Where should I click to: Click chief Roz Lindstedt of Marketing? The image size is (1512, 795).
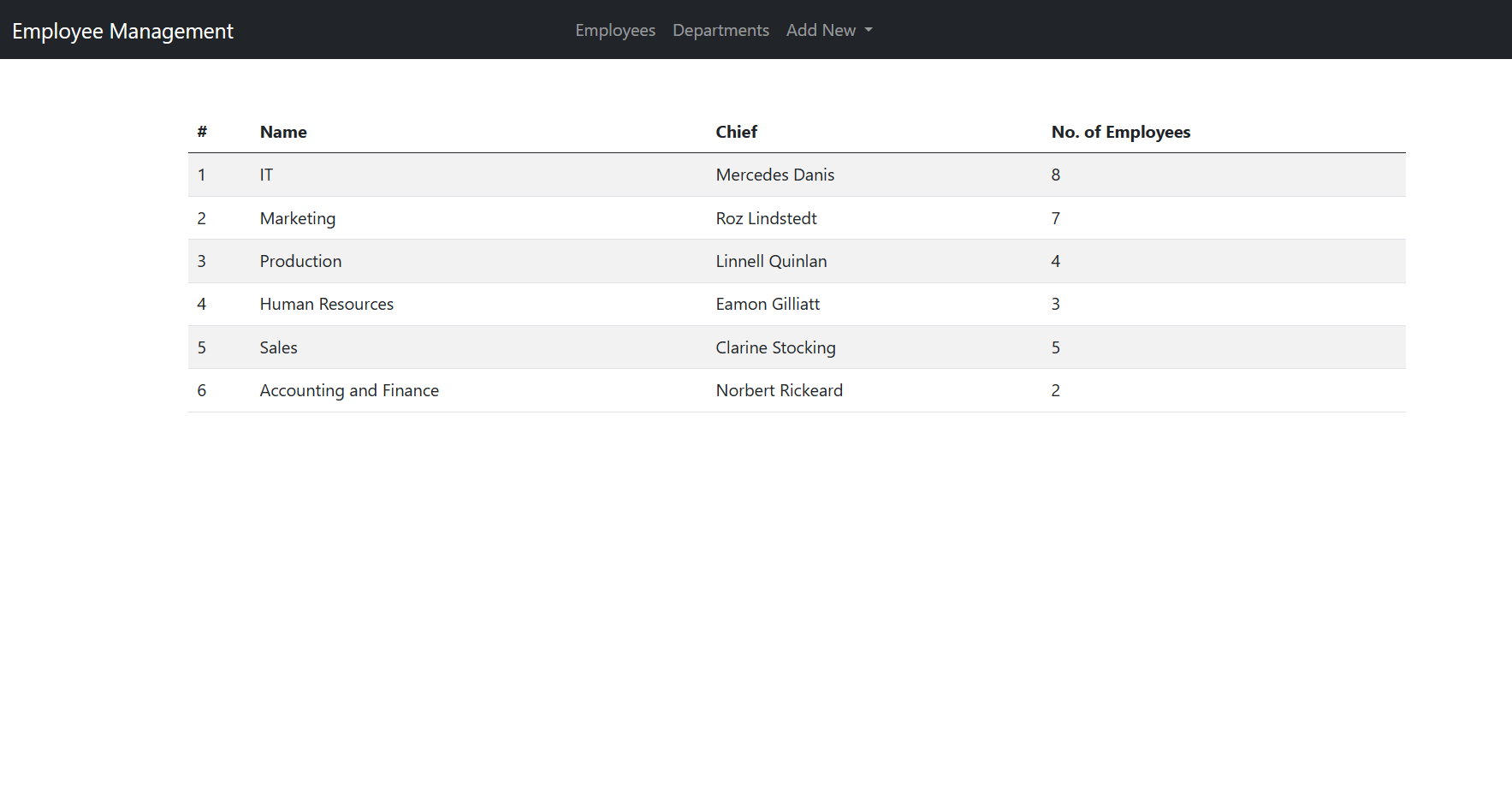765,218
